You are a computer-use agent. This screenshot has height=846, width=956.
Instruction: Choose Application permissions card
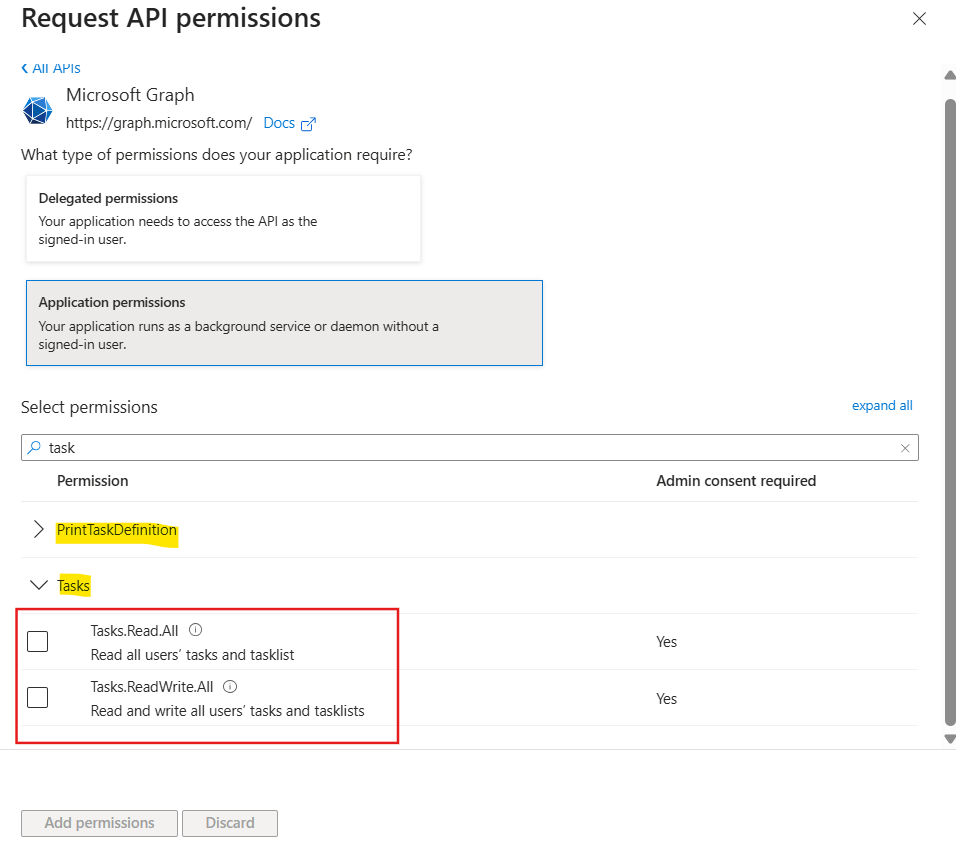click(x=284, y=323)
